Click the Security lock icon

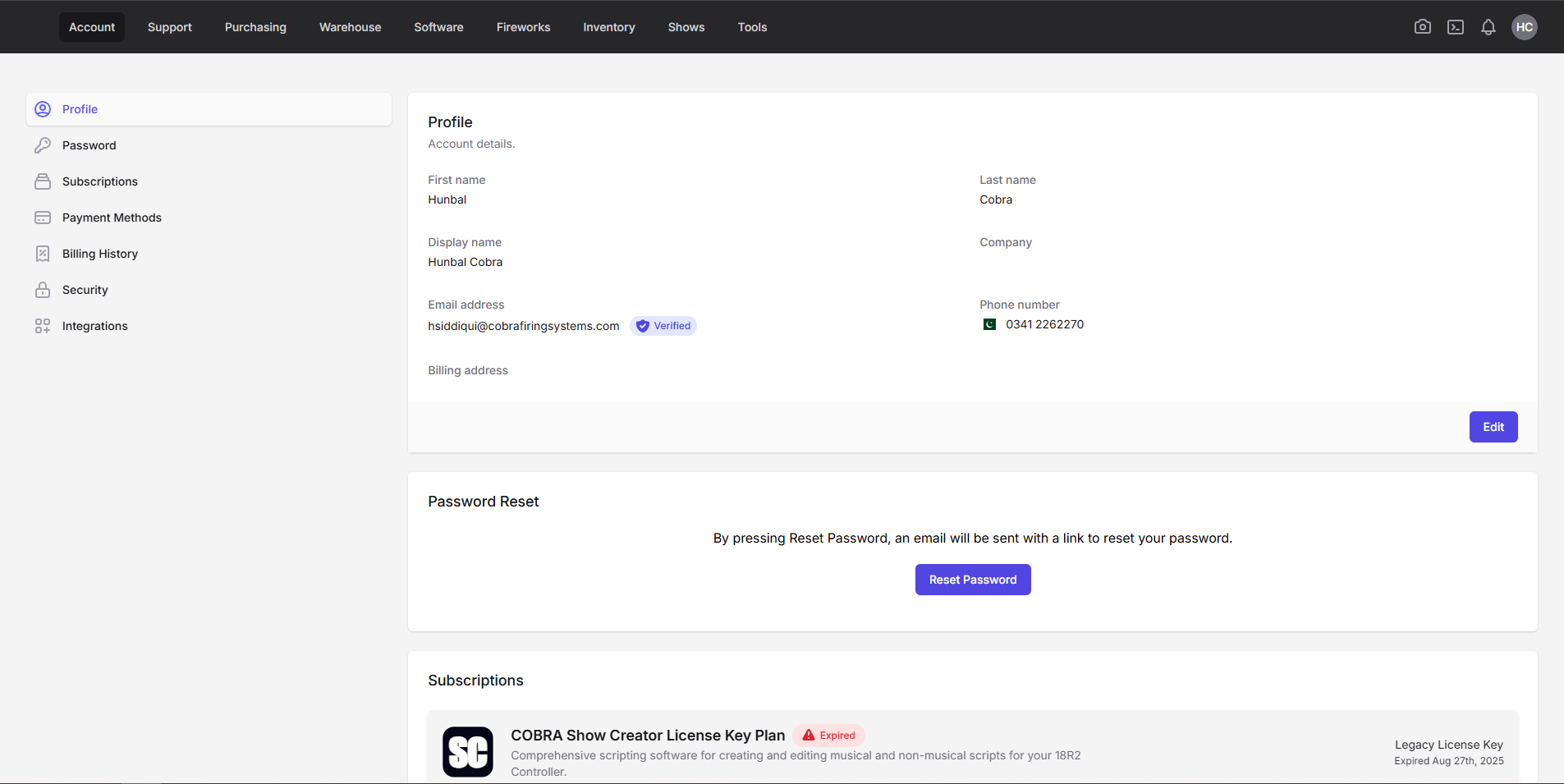click(x=43, y=290)
